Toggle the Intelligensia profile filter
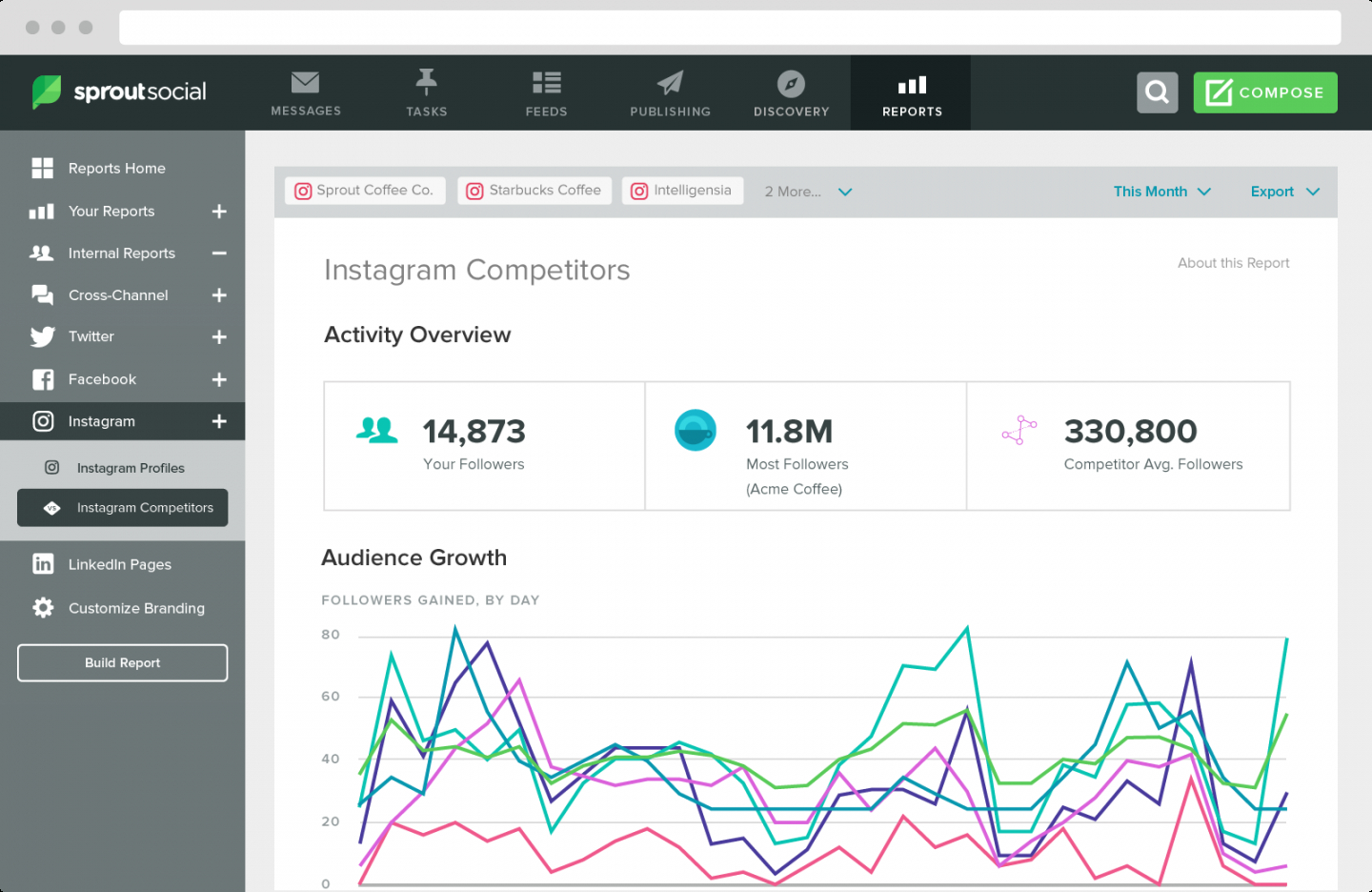 [682, 191]
